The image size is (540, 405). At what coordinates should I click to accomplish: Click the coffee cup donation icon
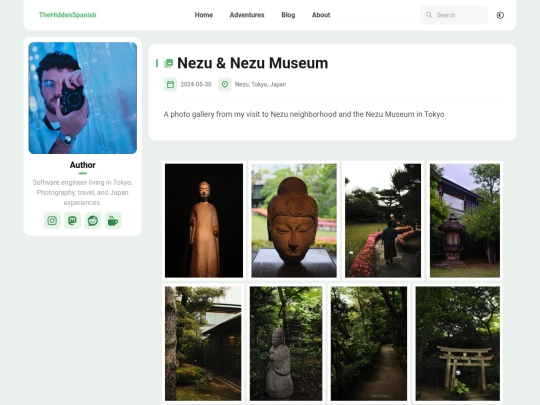[113, 220]
